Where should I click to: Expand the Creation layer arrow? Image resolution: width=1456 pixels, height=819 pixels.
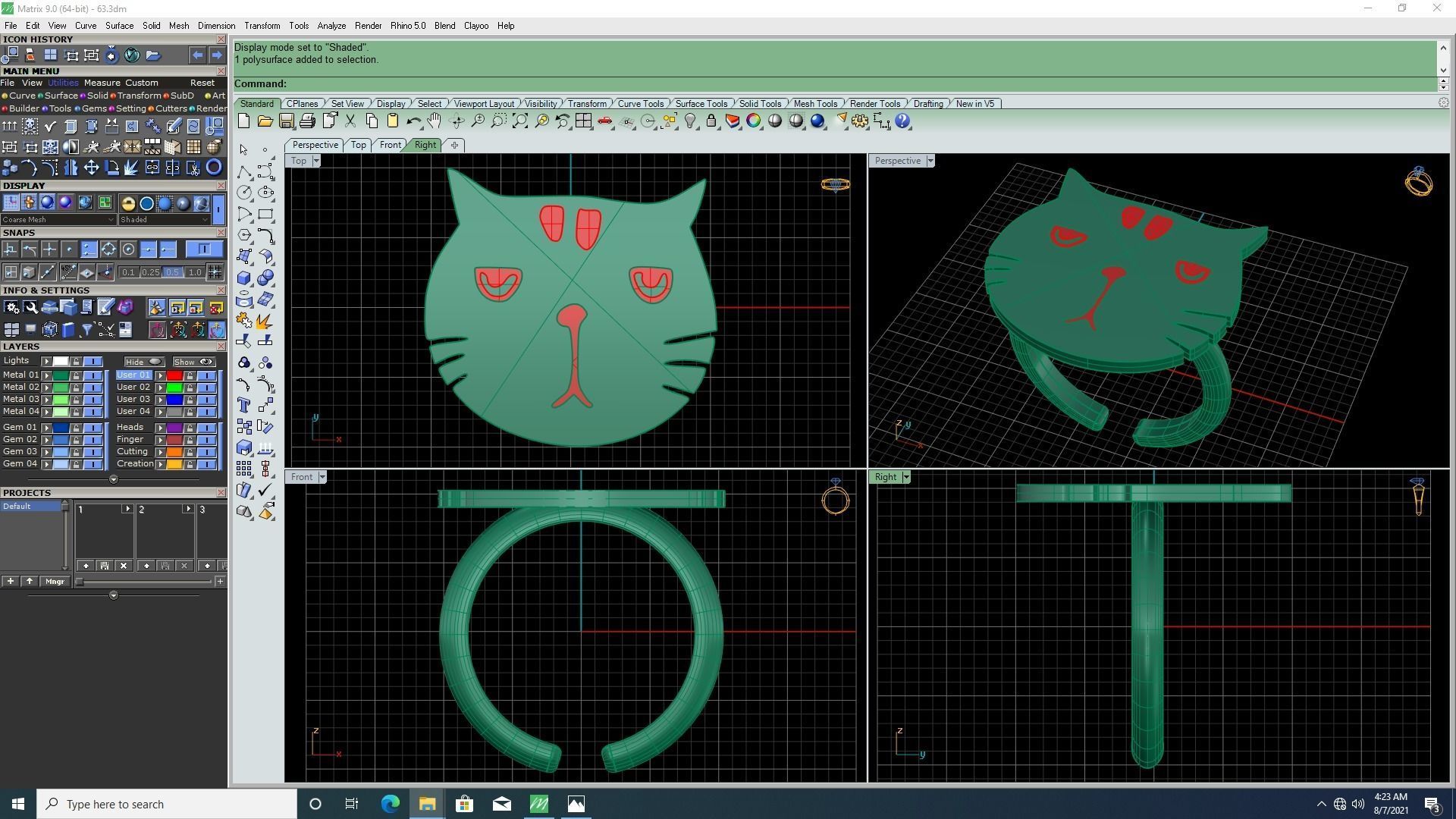point(161,464)
